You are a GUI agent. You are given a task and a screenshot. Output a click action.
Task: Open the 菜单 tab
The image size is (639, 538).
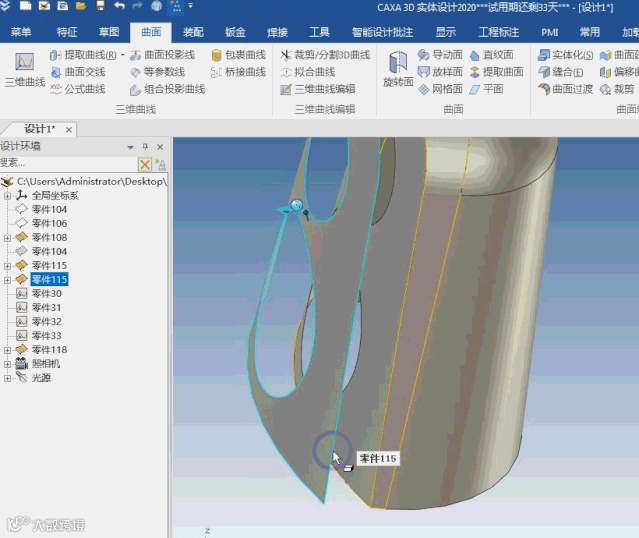click(21, 32)
